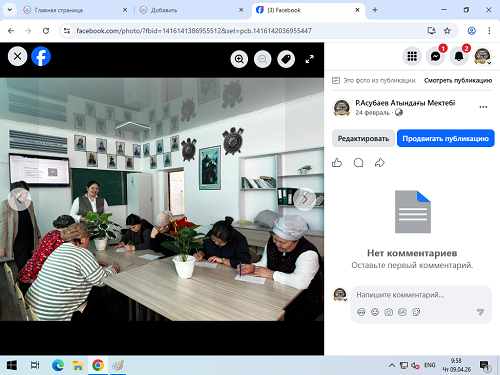Show next photo with right arrow
Viewport: 500px width, 375px height.
coord(305,199)
